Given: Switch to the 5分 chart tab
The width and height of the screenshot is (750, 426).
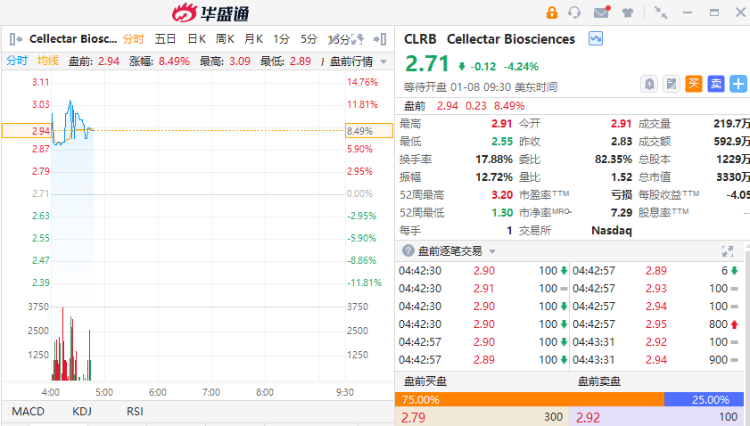Looking at the screenshot, I should (309, 39).
